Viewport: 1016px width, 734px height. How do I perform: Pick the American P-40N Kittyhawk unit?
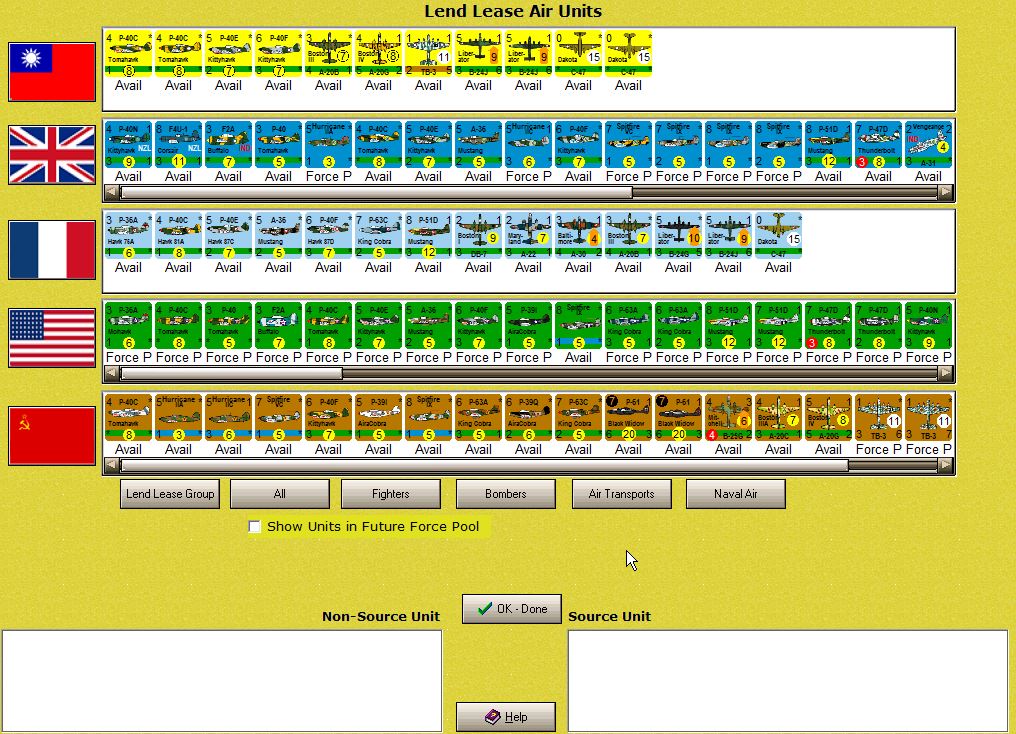[x=929, y=326]
